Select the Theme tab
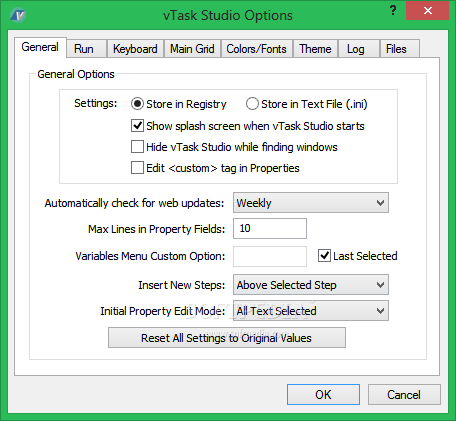This screenshot has width=456, height=421. coord(315,49)
